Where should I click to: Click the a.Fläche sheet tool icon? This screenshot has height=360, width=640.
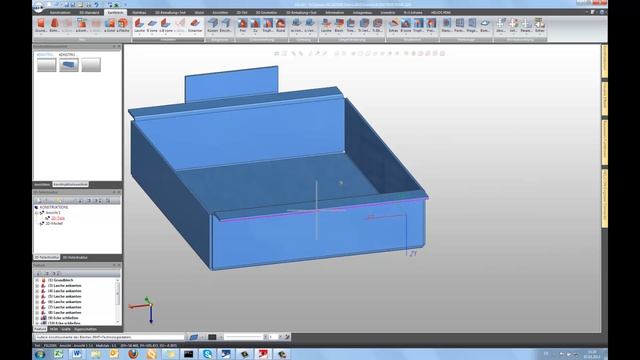(123, 24)
